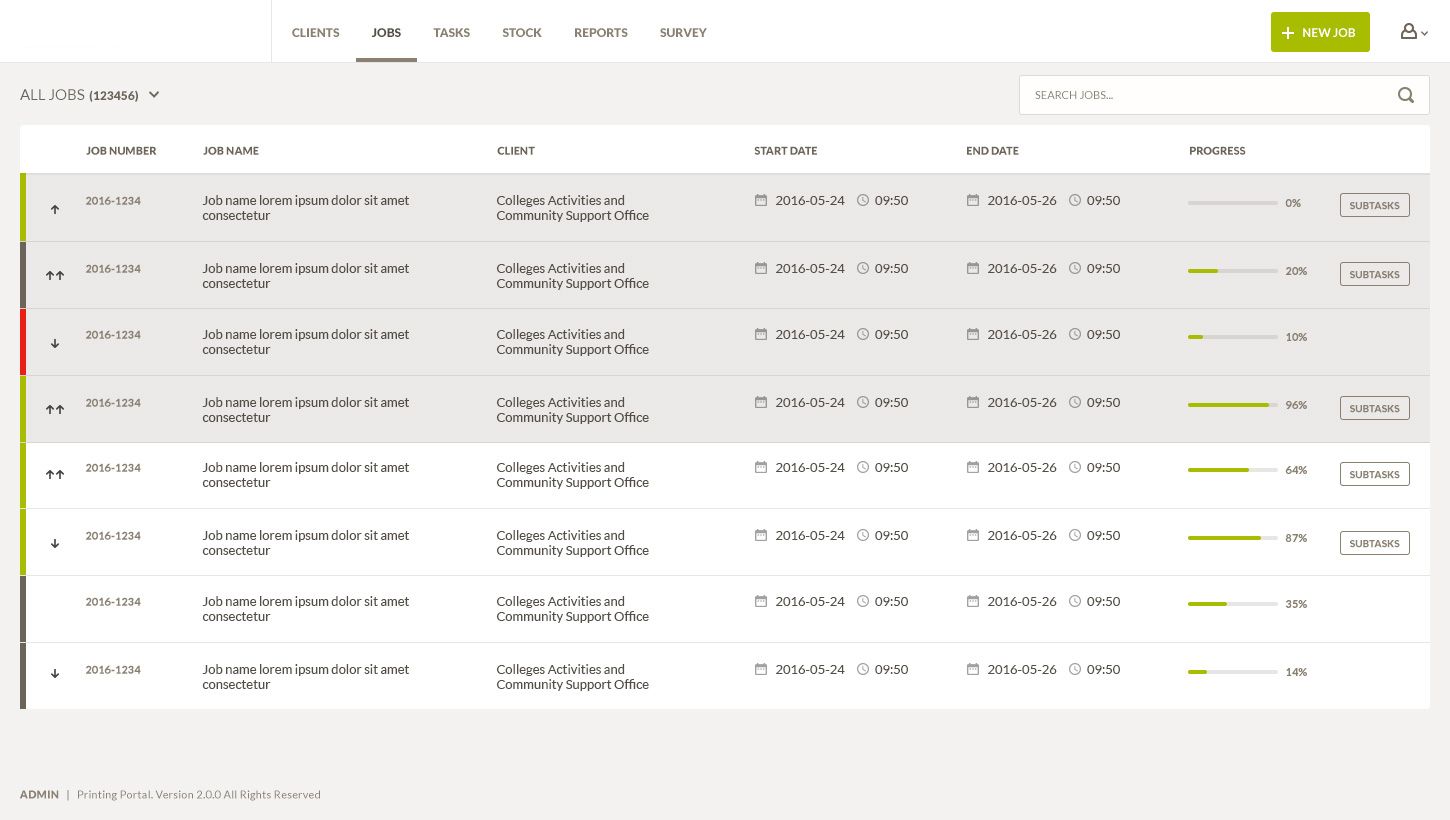This screenshot has width=1450, height=820.
Task: Click the start time clock icon in last row
Action: pyautogui.click(x=863, y=669)
